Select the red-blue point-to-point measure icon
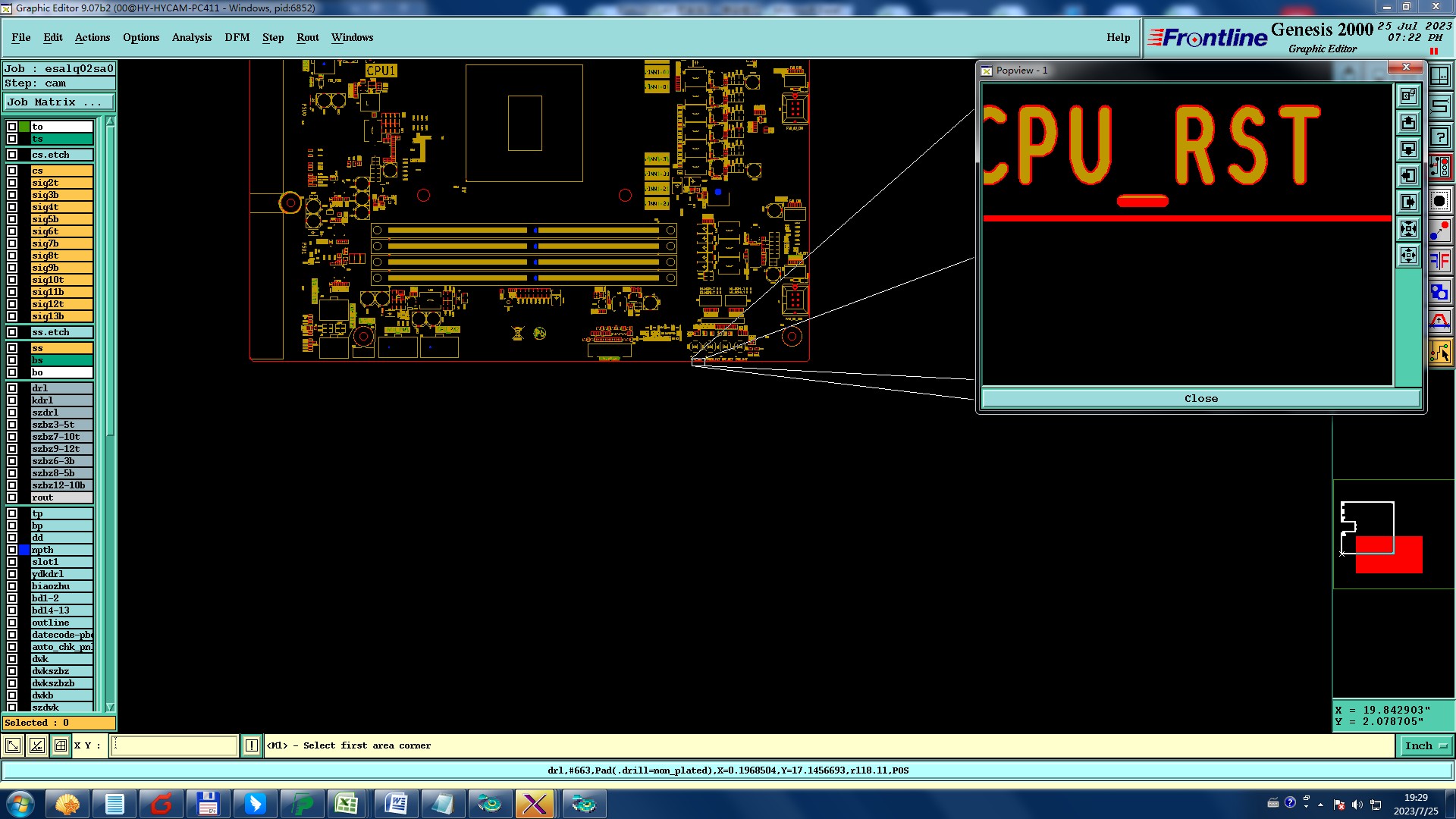 click(x=1439, y=231)
